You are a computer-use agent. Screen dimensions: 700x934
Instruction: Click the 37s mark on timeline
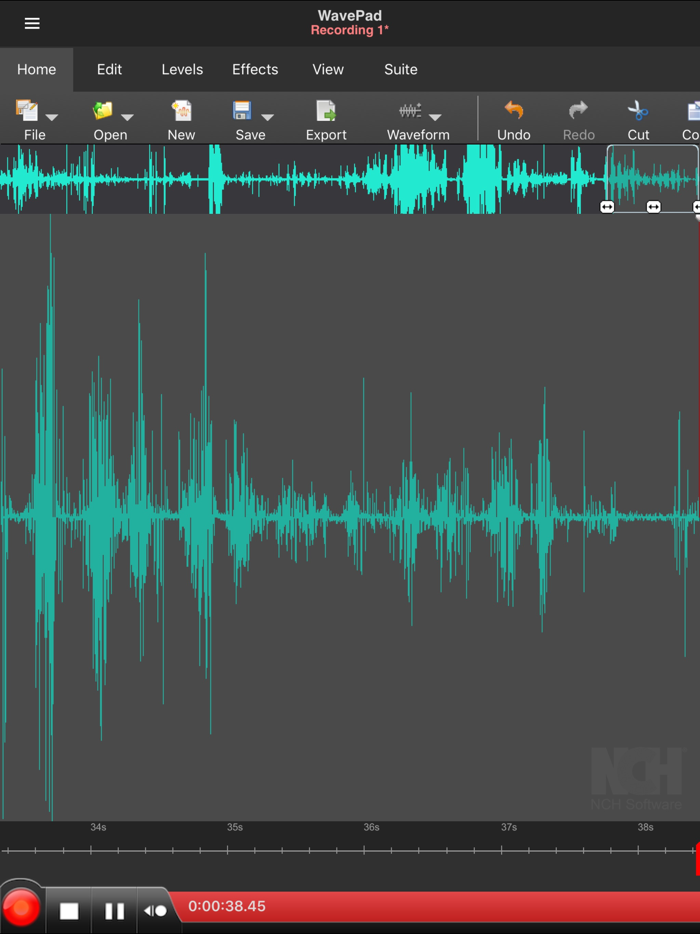[509, 827]
